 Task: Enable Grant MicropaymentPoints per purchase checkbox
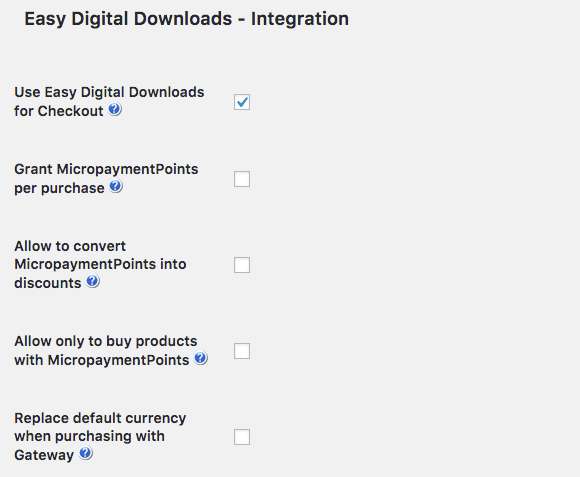tap(242, 179)
